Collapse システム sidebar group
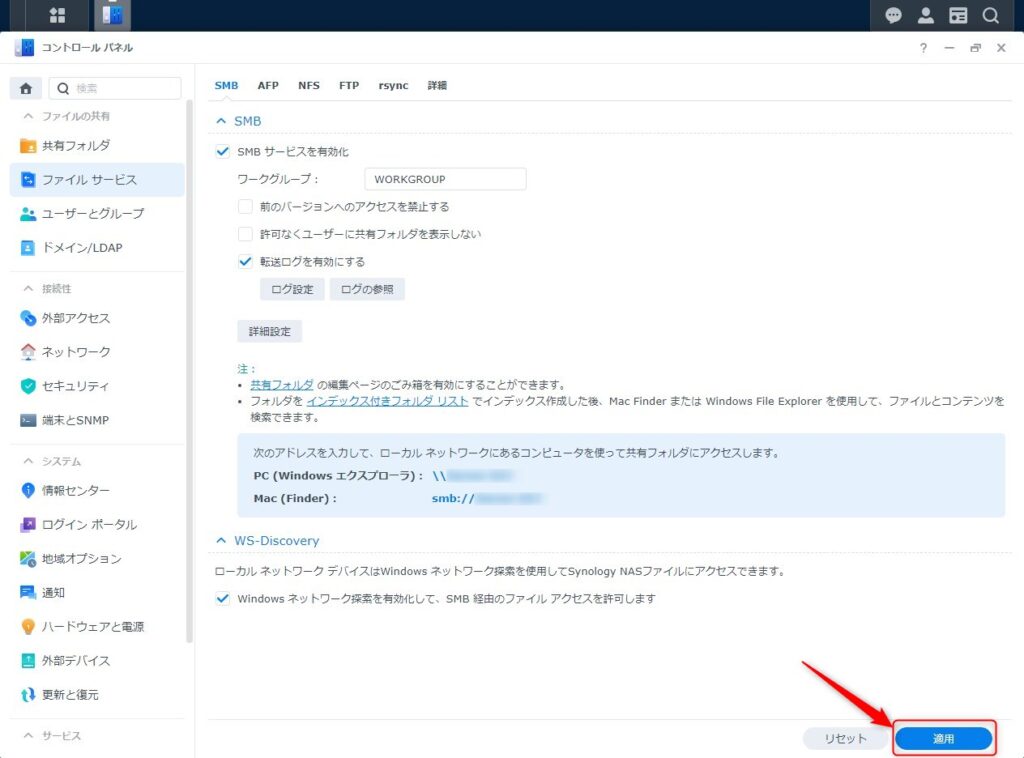The width and height of the screenshot is (1024, 758). tap(28, 461)
